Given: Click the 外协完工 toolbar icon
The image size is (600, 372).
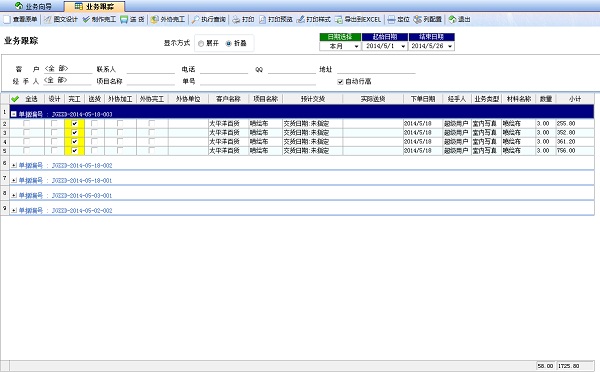Looking at the screenshot, I should 154,19.
